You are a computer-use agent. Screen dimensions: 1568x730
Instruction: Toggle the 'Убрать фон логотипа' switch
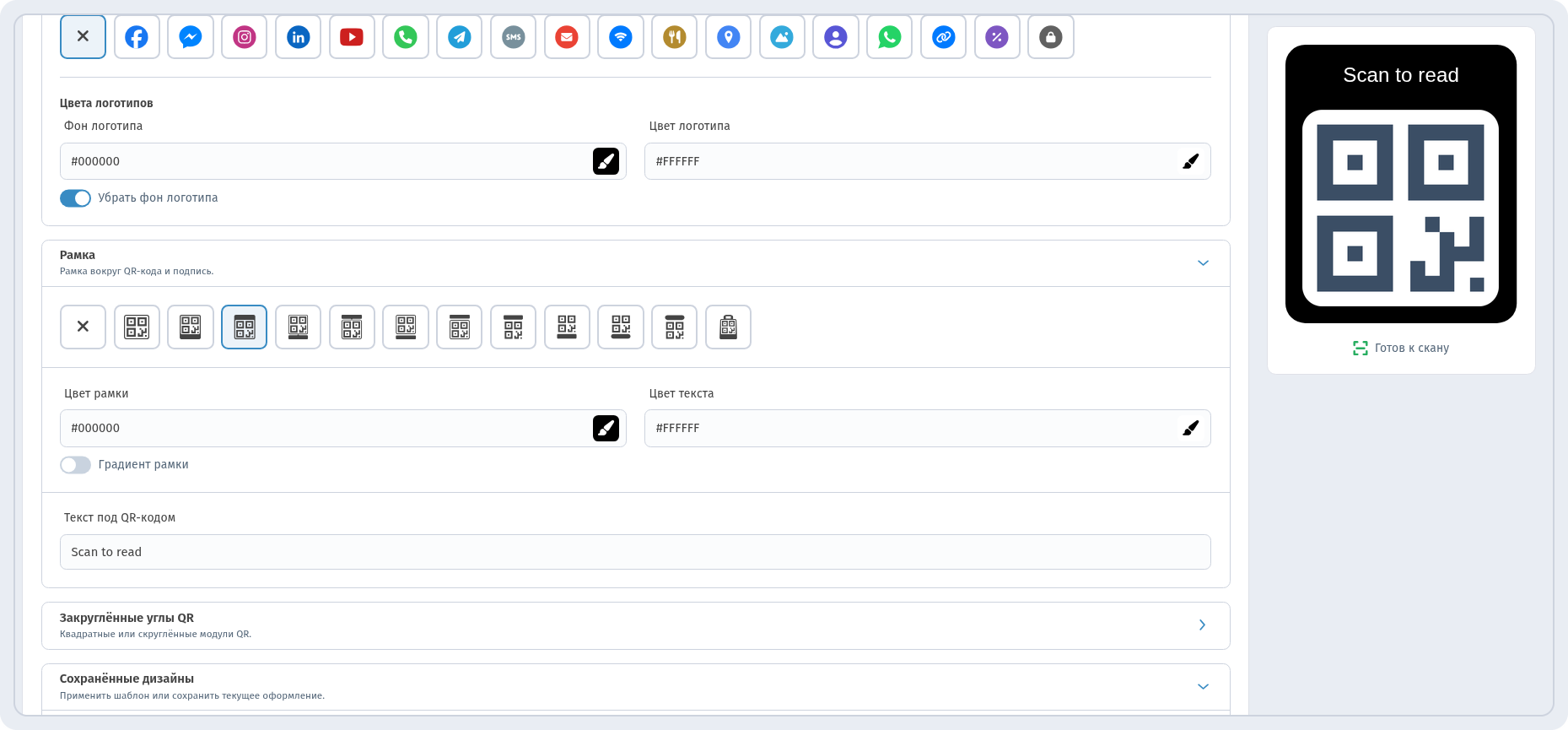point(75,198)
